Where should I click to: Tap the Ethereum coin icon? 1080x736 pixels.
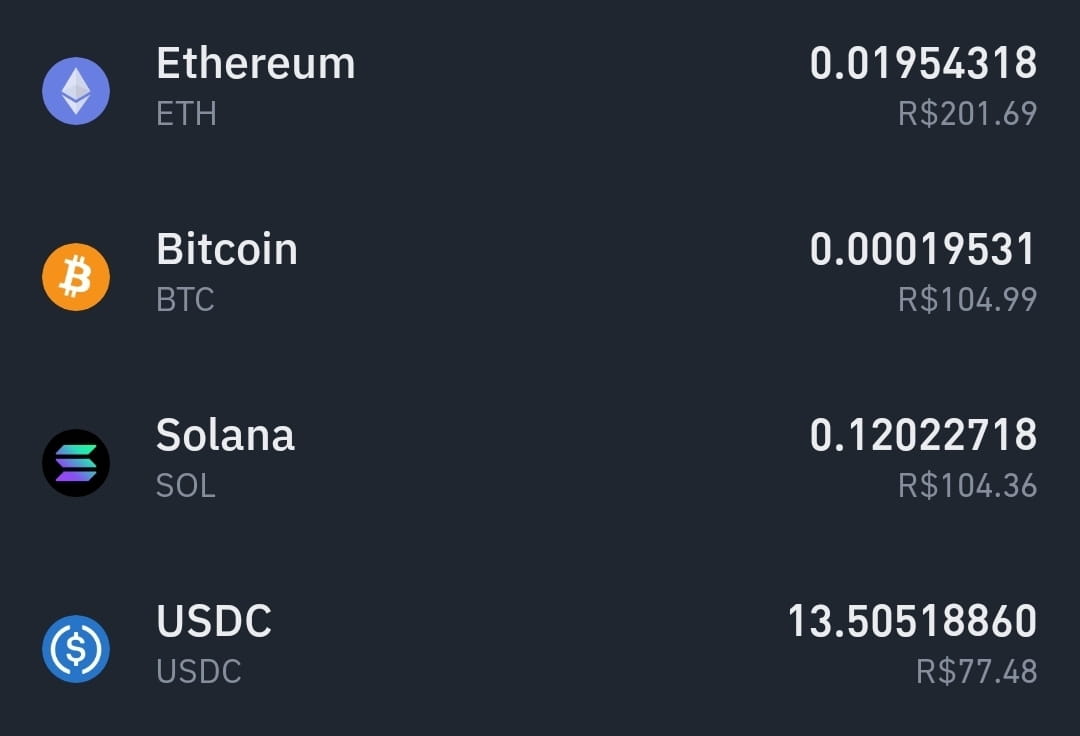(76, 91)
